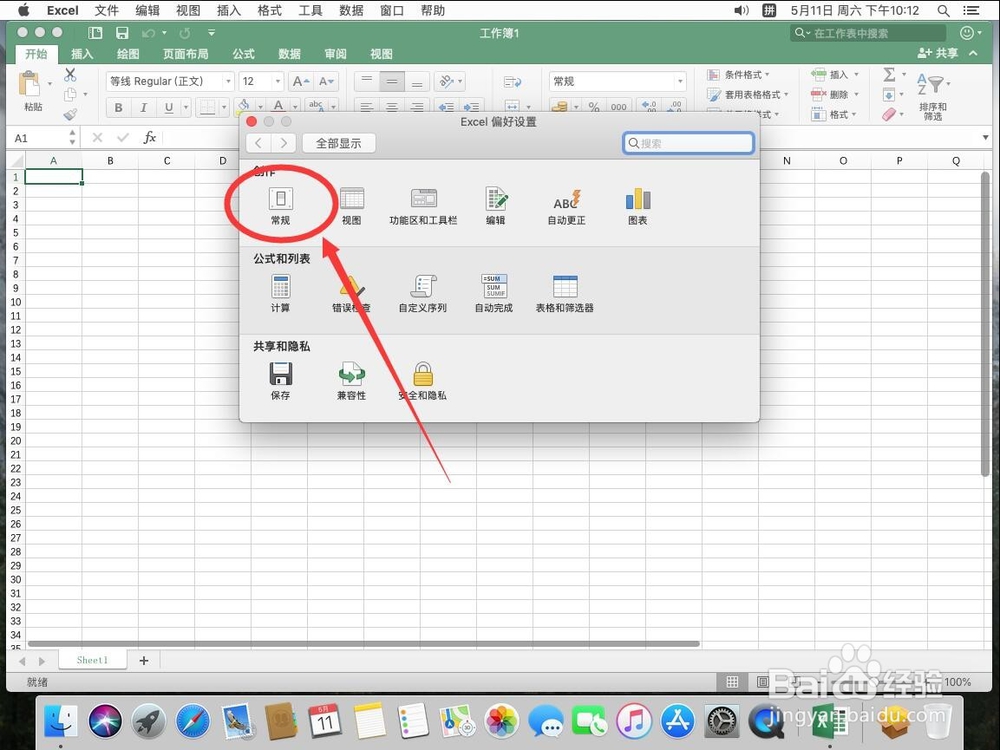
Task: Open System Preferences from the Dock
Action: click(722, 721)
